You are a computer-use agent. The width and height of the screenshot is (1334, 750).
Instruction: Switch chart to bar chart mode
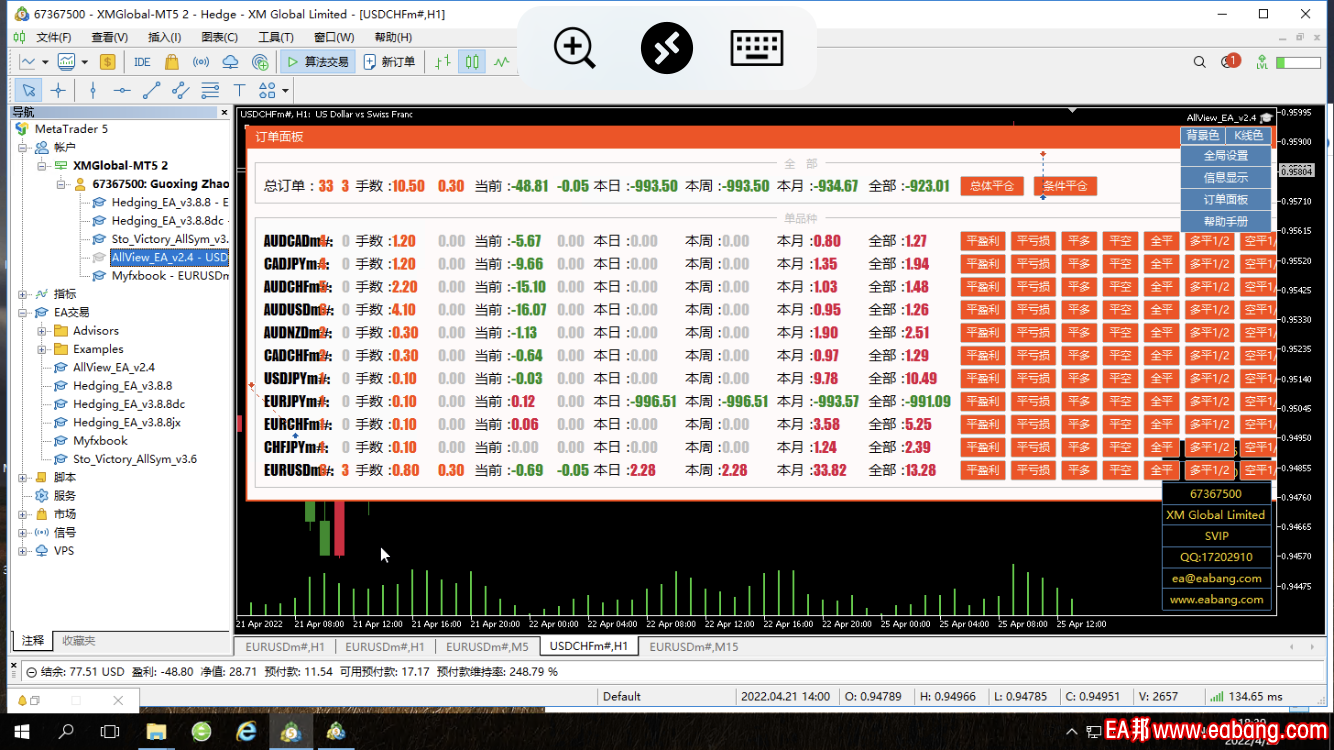click(x=442, y=62)
